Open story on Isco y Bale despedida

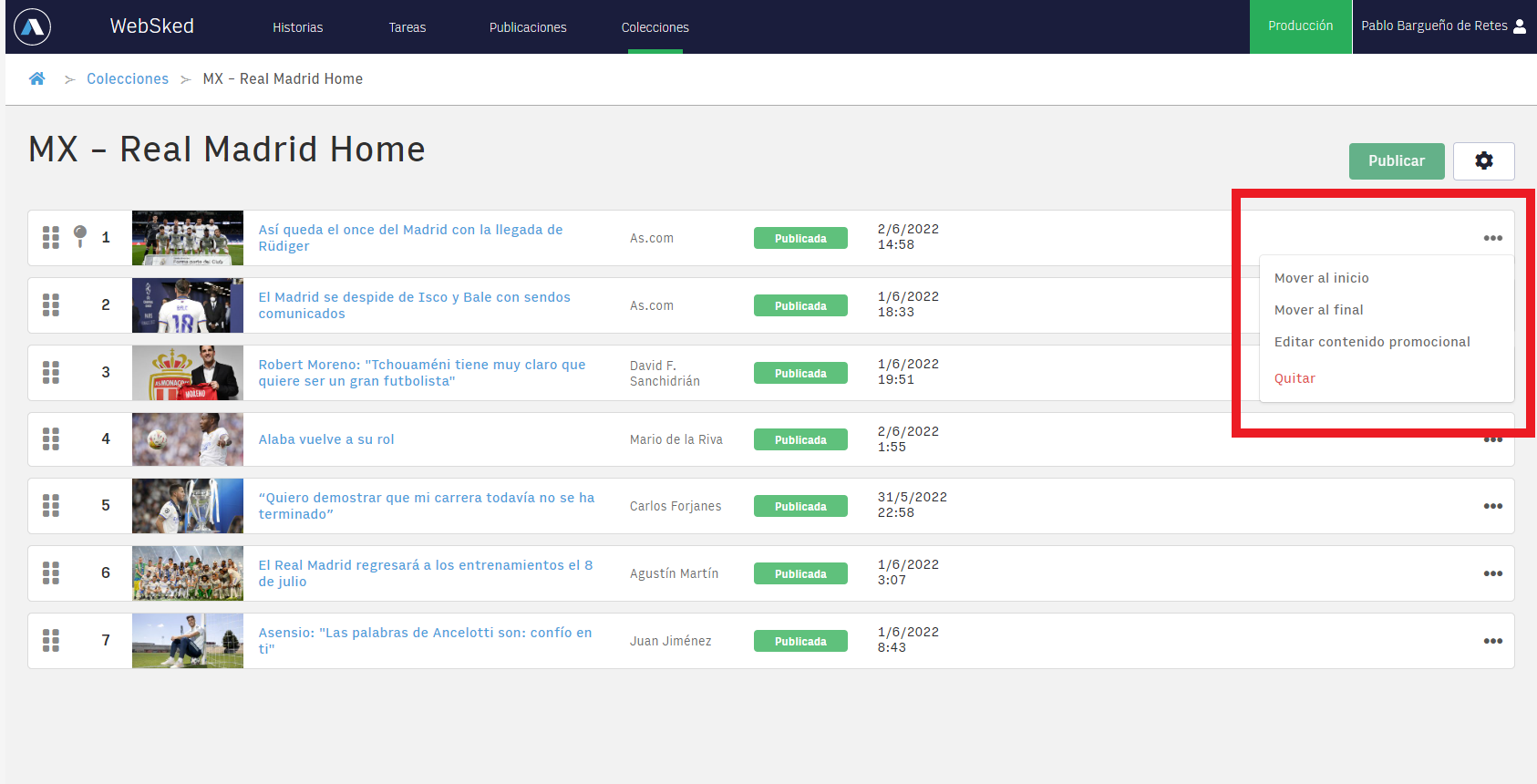click(x=414, y=305)
